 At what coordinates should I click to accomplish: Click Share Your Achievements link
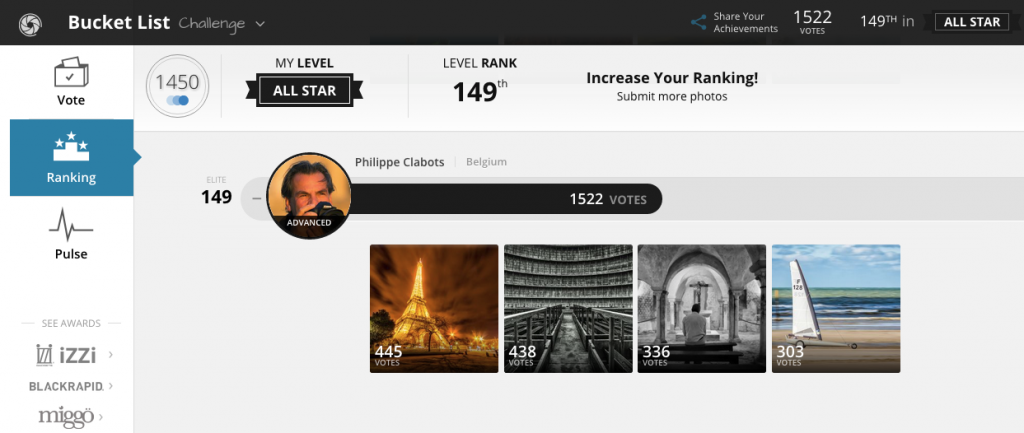[x=745, y=23]
